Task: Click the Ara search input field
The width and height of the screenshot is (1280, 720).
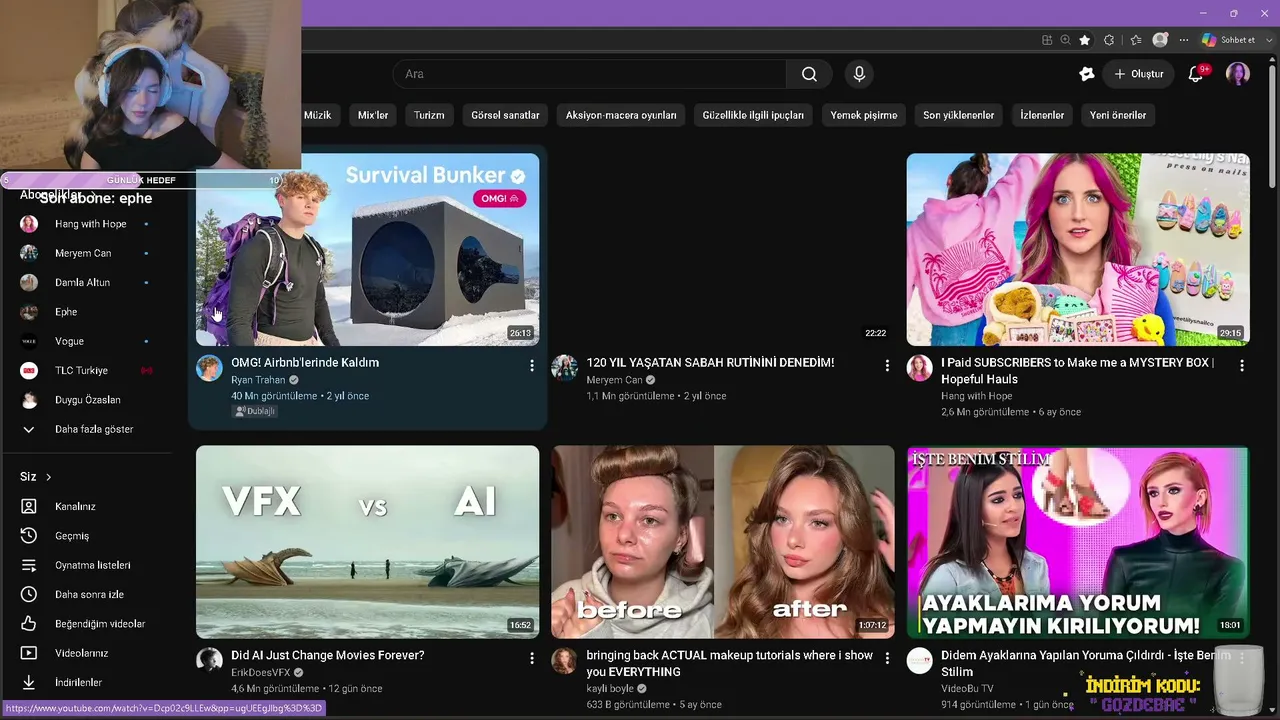Action: click(589, 74)
